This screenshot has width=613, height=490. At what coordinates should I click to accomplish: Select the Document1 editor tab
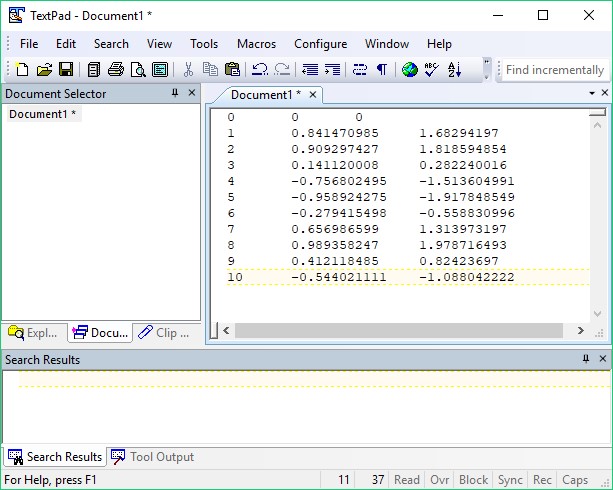pos(266,95)
